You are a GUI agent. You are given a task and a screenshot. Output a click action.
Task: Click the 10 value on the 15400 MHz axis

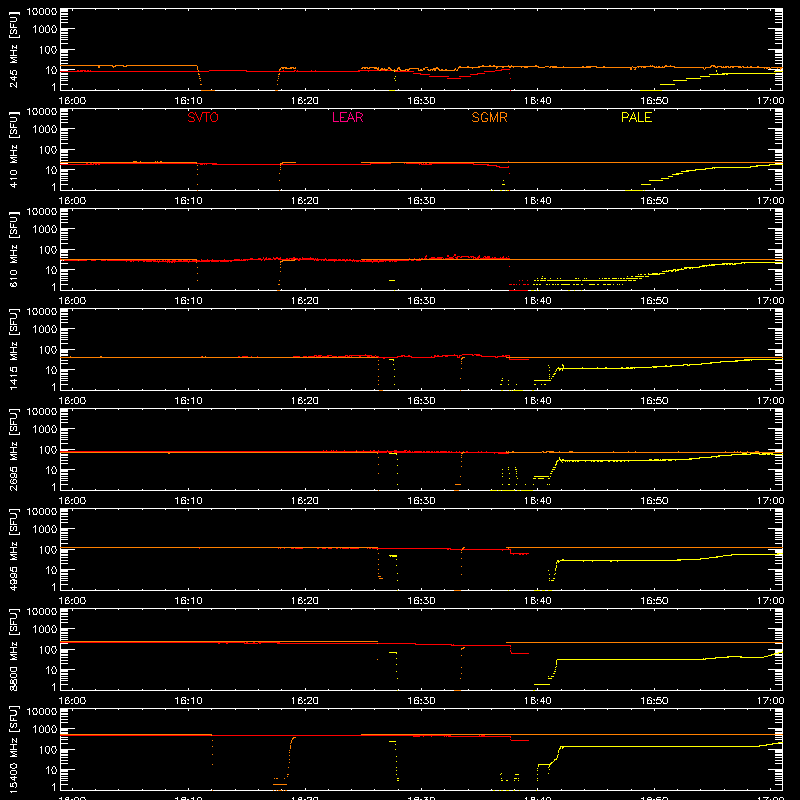51,770
